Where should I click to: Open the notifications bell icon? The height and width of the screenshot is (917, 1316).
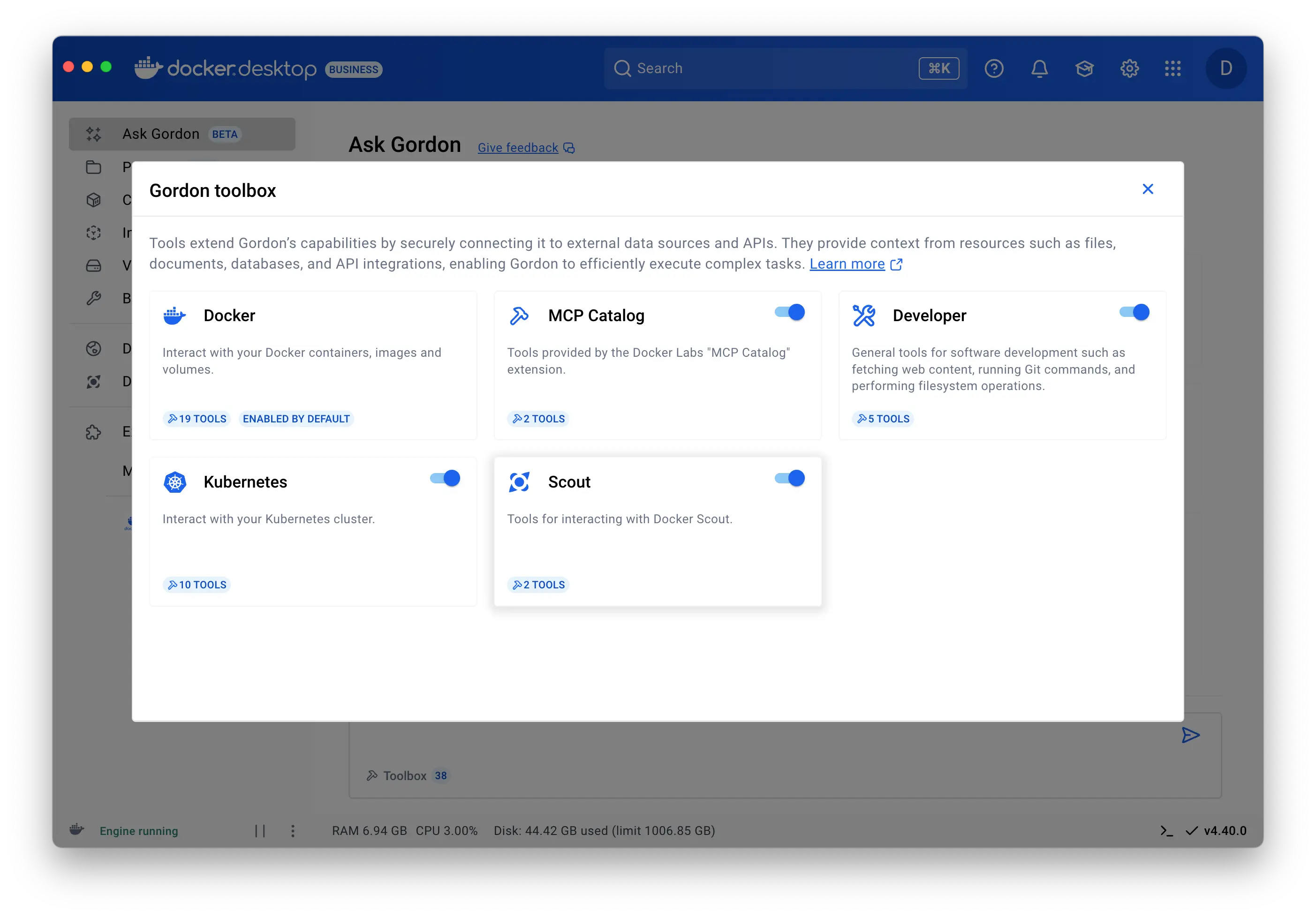point(1039,69)
